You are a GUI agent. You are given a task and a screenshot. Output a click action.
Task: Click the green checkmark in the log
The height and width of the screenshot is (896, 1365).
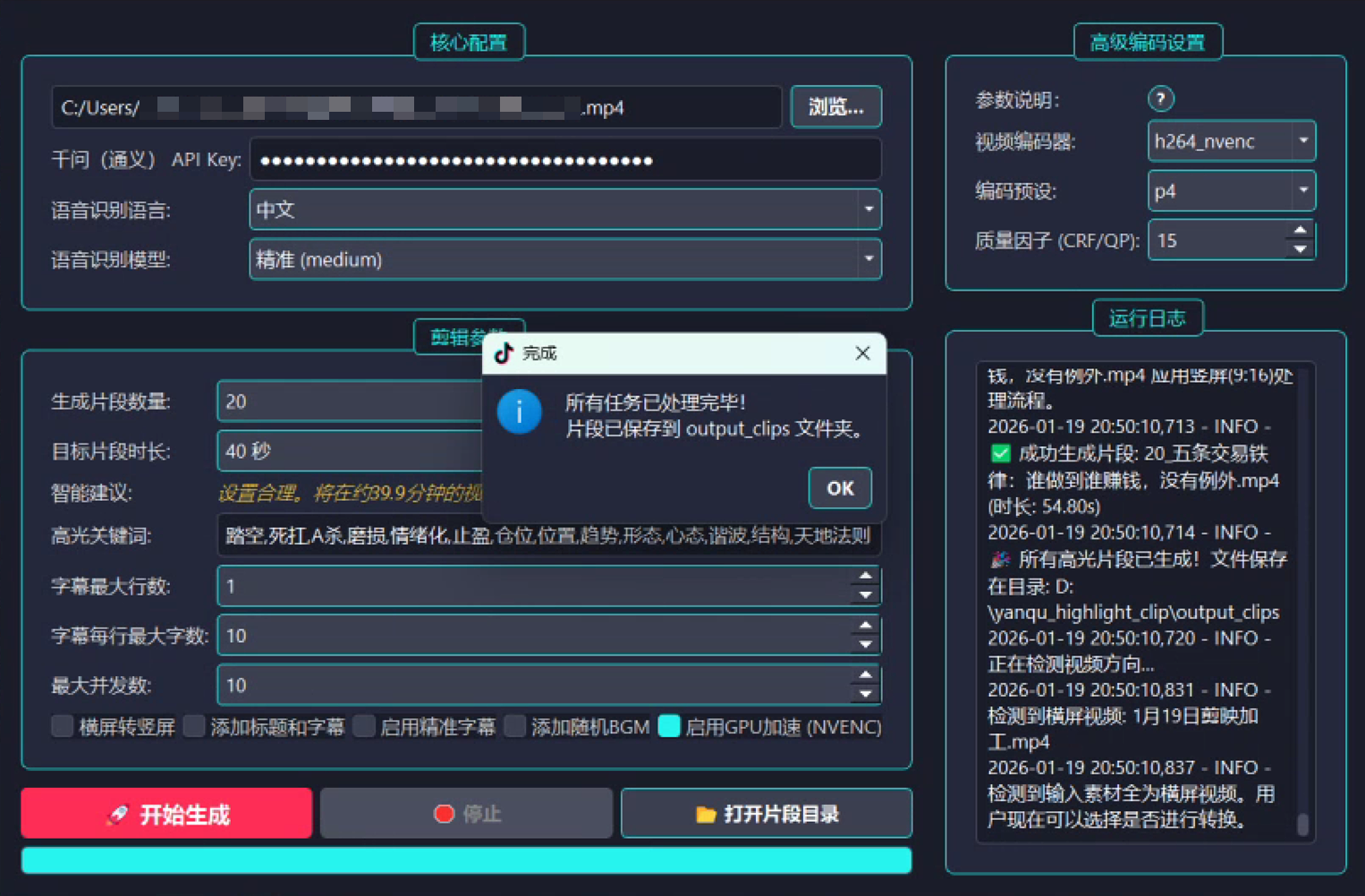[x=1000, y=453]
